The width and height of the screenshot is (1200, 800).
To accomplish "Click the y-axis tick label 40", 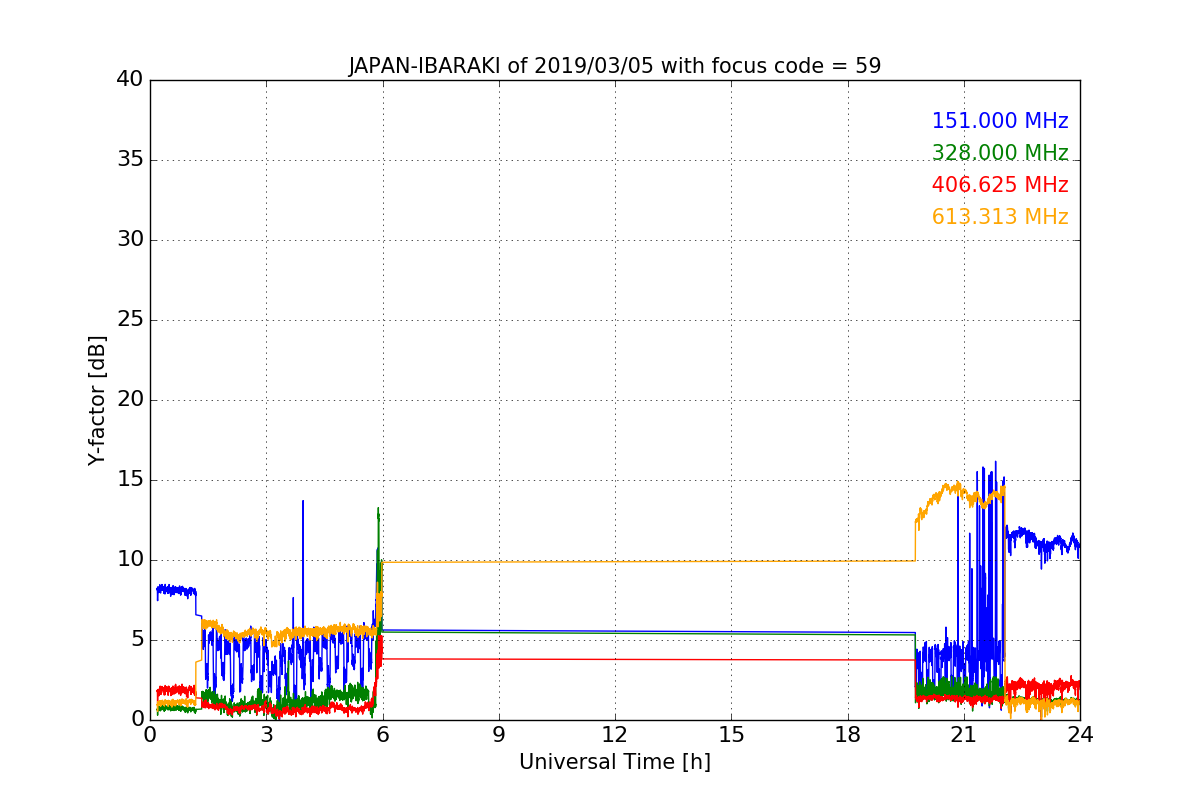I will pos(130,80).
